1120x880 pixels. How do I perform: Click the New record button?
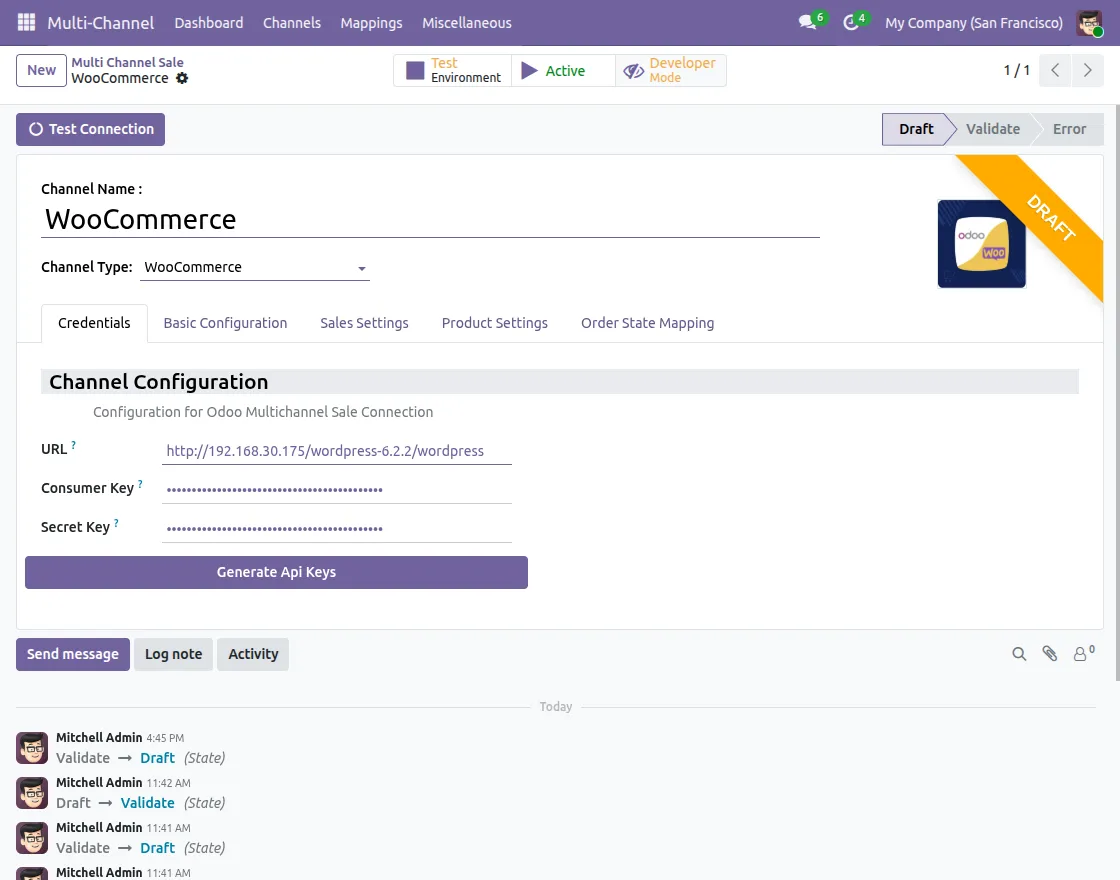[41, 70]
